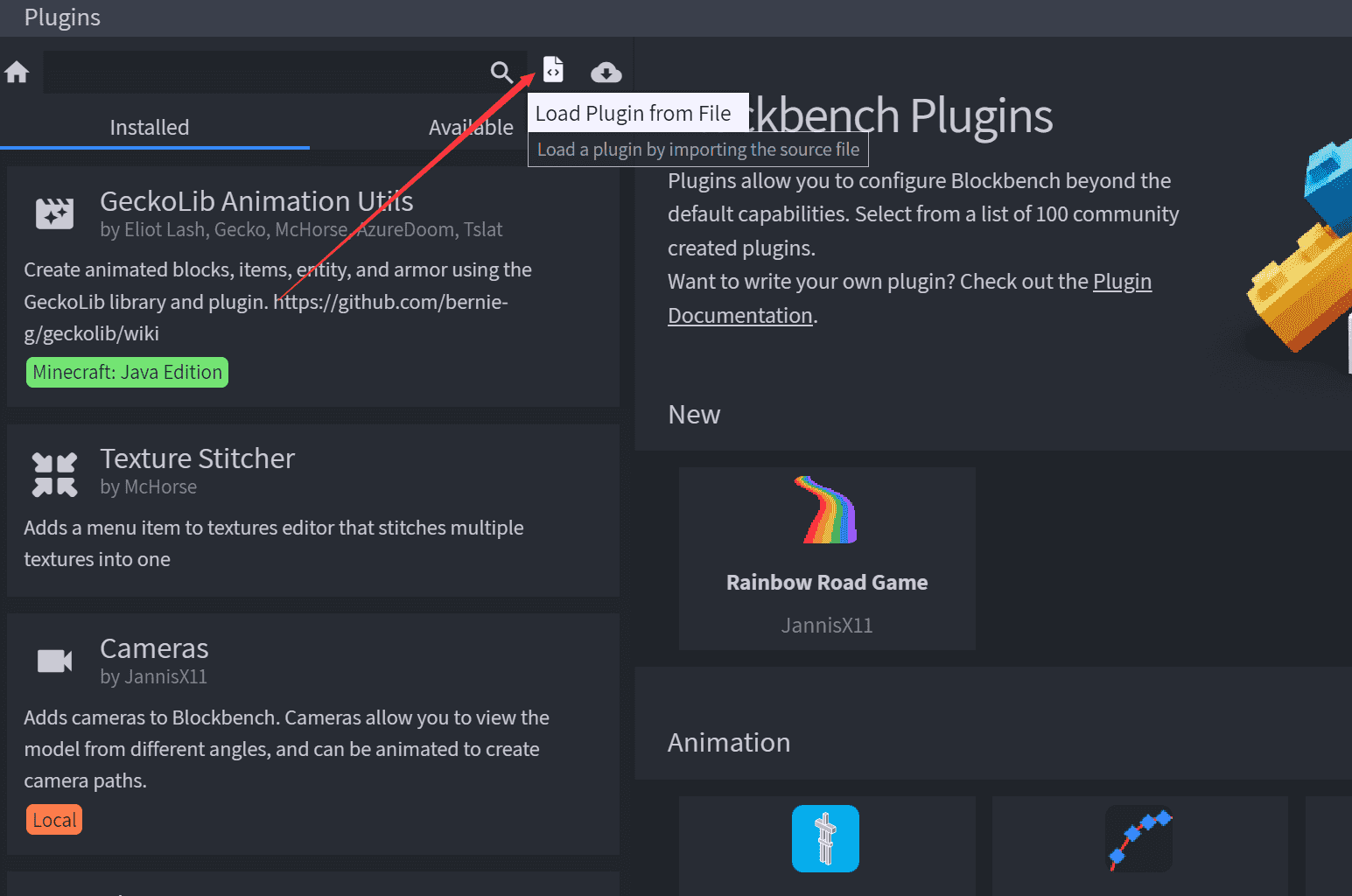The height and width of the screenshot is (896, 1352).
Task: Select the Cameras plugin title
Action: coord(154,648)
